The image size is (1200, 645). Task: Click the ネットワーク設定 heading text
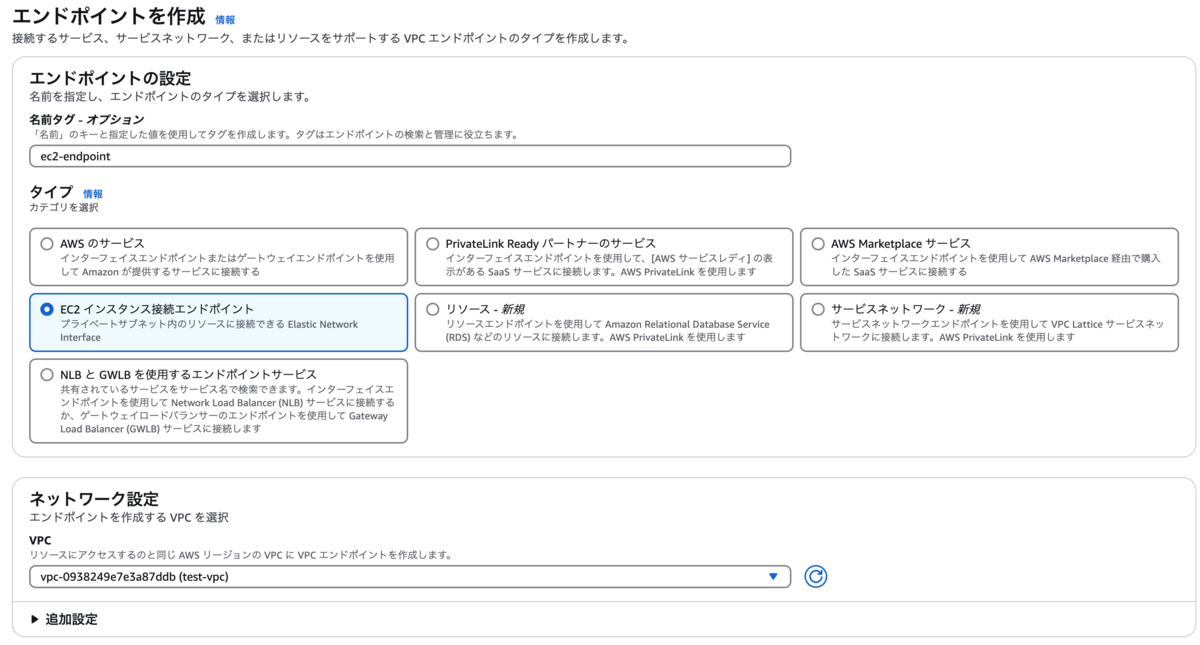pyautogui.click(x=94, y=498)
